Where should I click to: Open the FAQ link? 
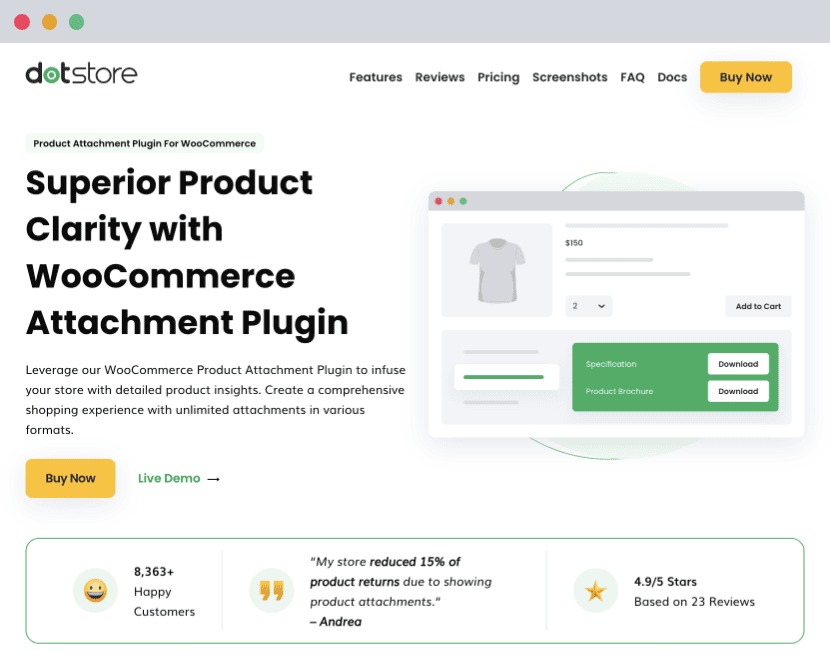coord(632,77)
